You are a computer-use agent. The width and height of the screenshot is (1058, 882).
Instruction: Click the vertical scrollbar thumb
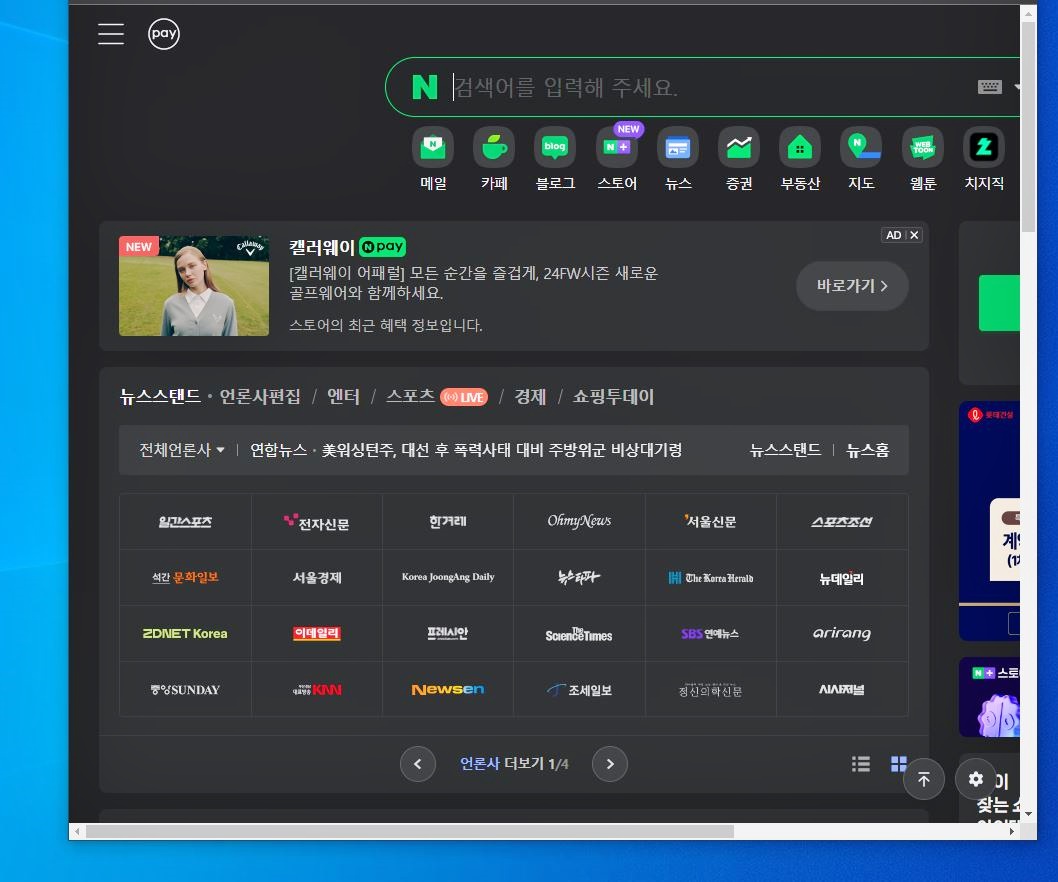(1028, 127)
